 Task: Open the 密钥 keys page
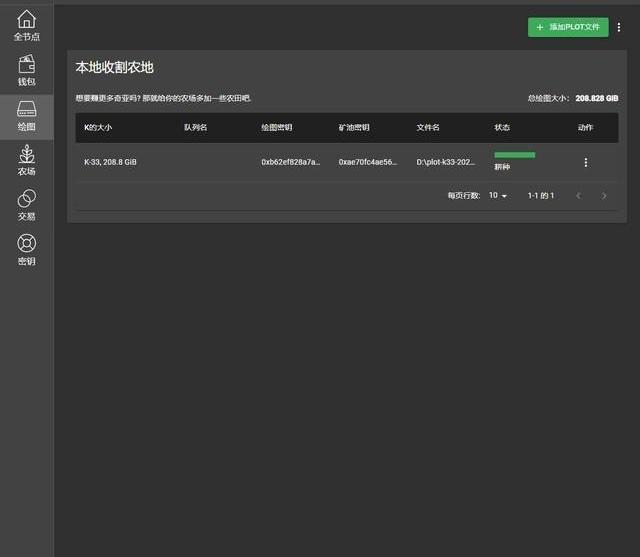click(x=27, y=250)
